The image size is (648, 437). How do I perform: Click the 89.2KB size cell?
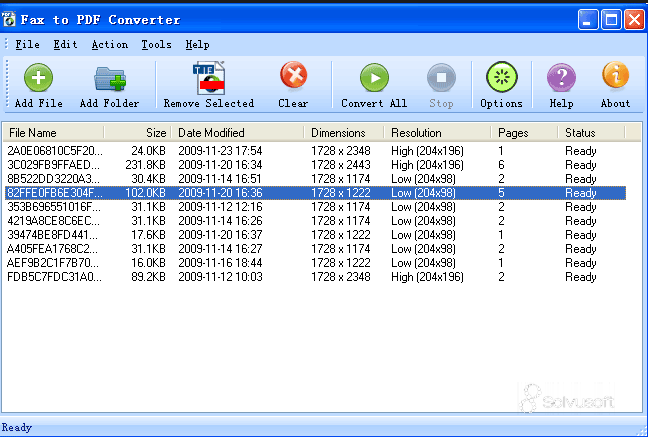coord(148,277)
